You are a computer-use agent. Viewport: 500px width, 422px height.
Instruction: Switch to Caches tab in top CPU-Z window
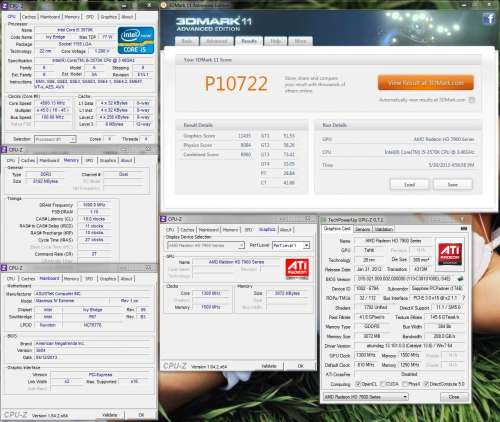click(29, 17)
